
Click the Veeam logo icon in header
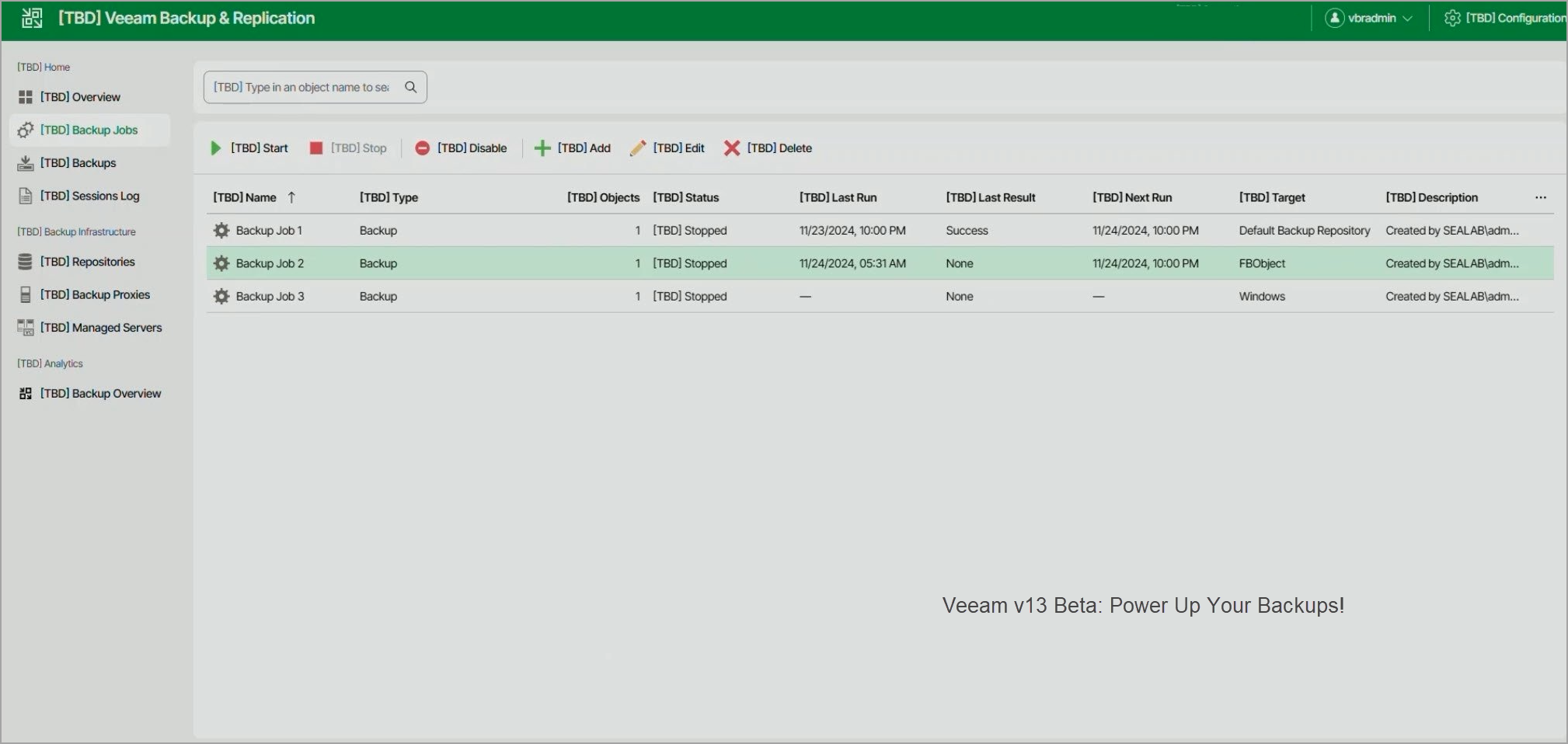[32, 18]
